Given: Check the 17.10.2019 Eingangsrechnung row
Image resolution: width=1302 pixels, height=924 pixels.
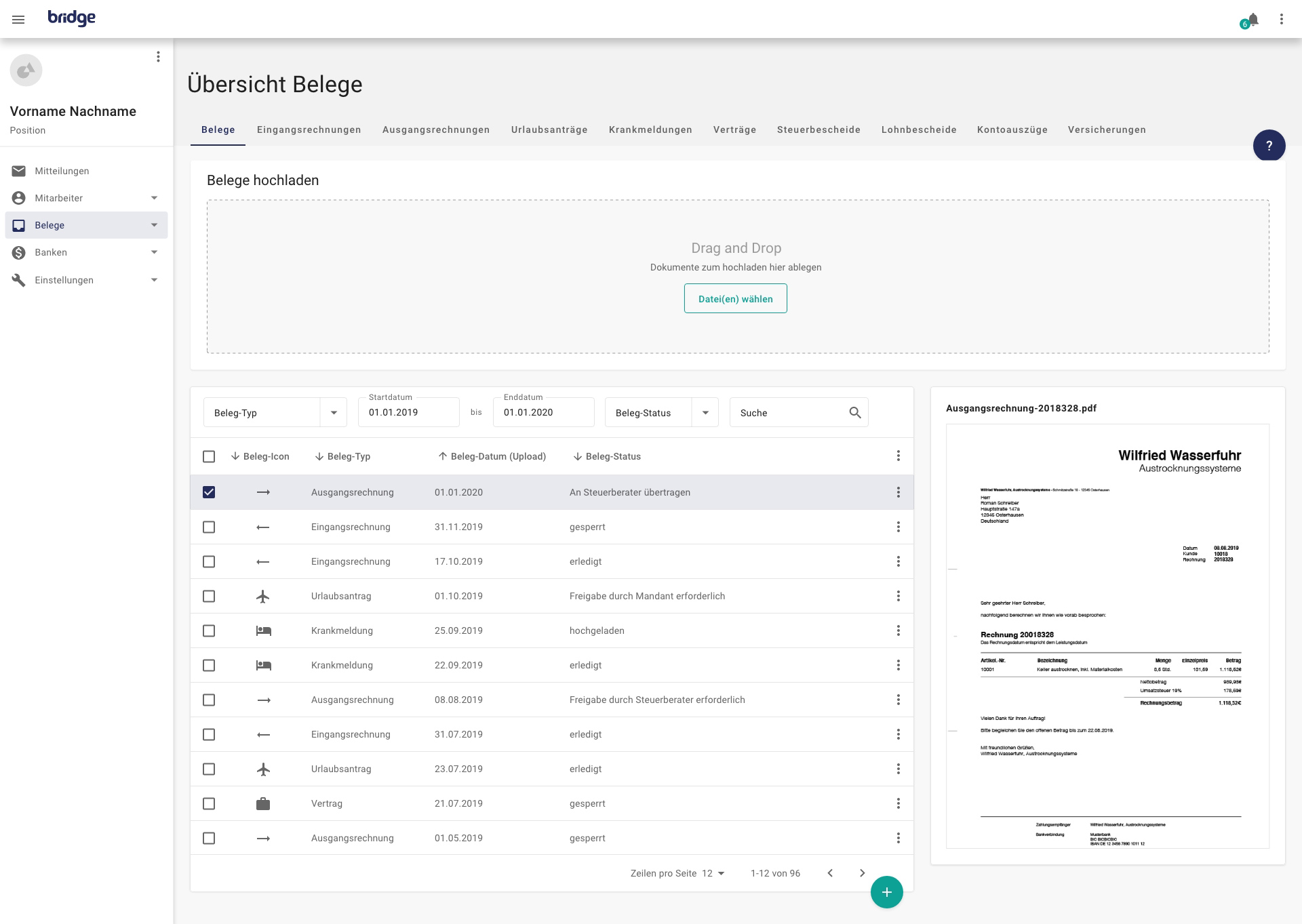Looking at the screenshot, I should pyautogui.click(x=209, y=561).
